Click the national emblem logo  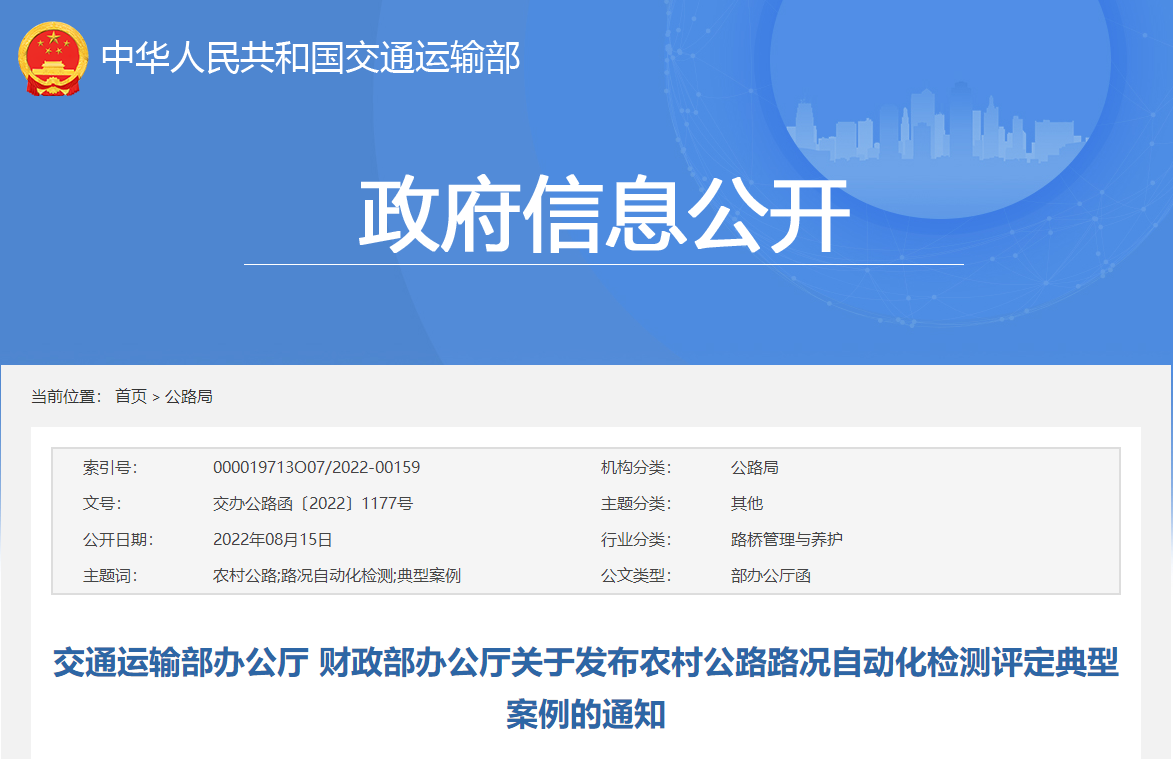pyautogui.click(x=52, y=58)
